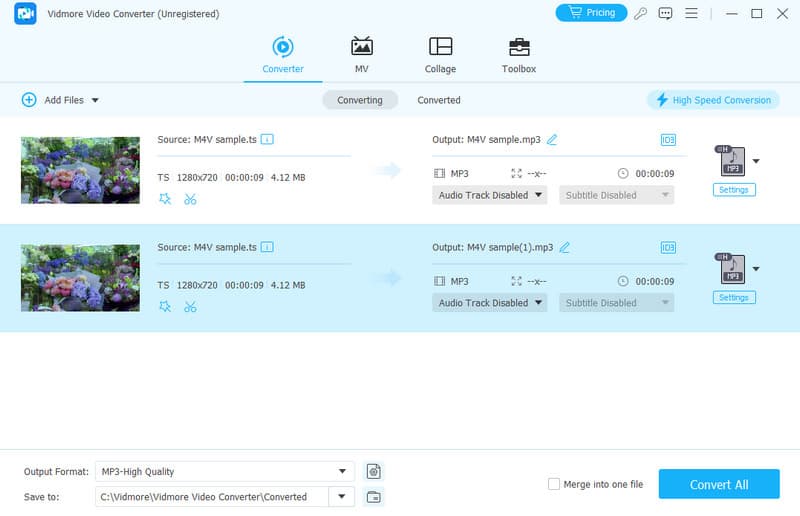Expand the Save to path dropdown
Screen dimensions: 800x516
(343, 497)
